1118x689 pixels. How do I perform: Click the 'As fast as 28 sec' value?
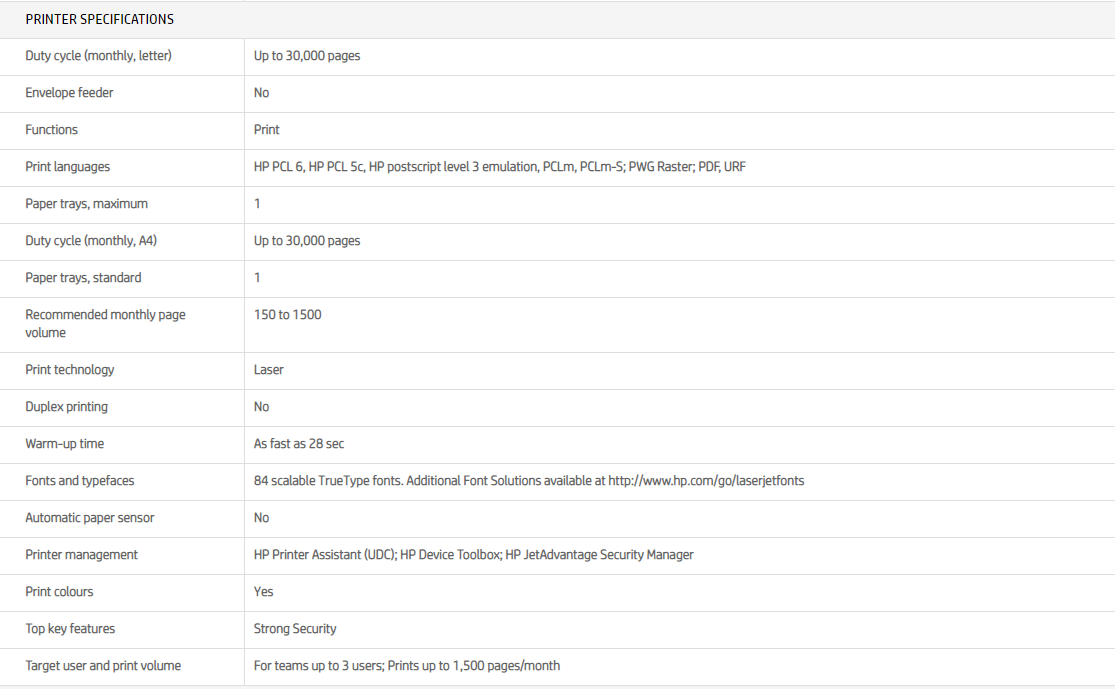pyautogui.click(x=299, y=444)
